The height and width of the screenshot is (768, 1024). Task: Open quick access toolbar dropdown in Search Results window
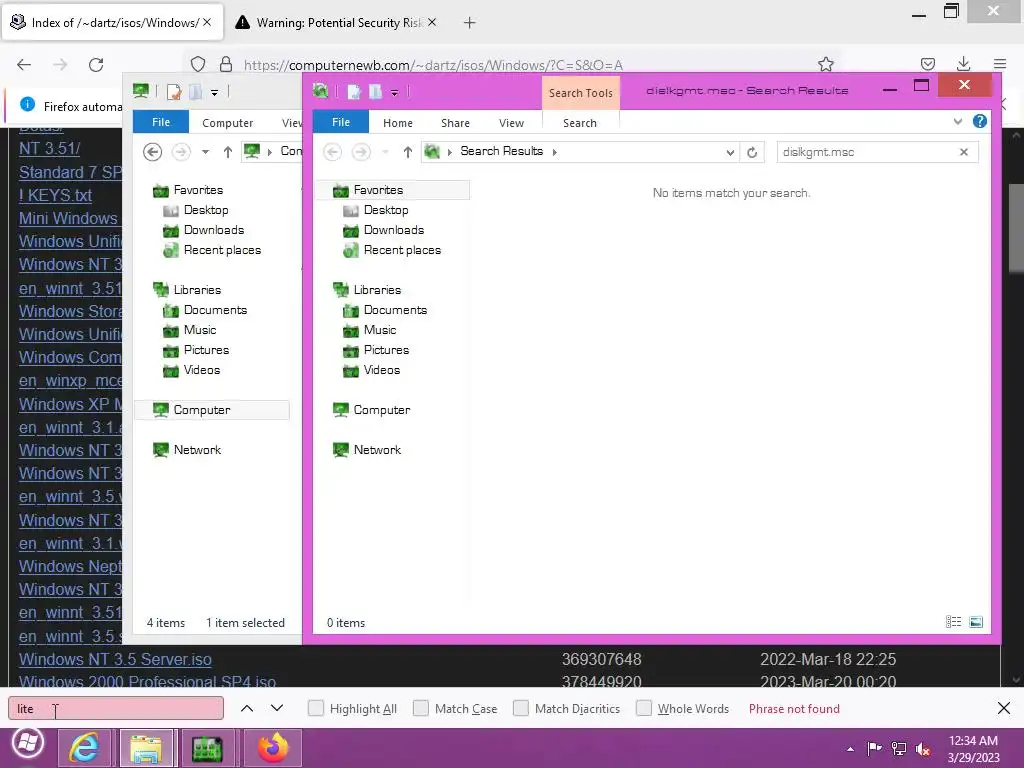(x=394, y=93)
